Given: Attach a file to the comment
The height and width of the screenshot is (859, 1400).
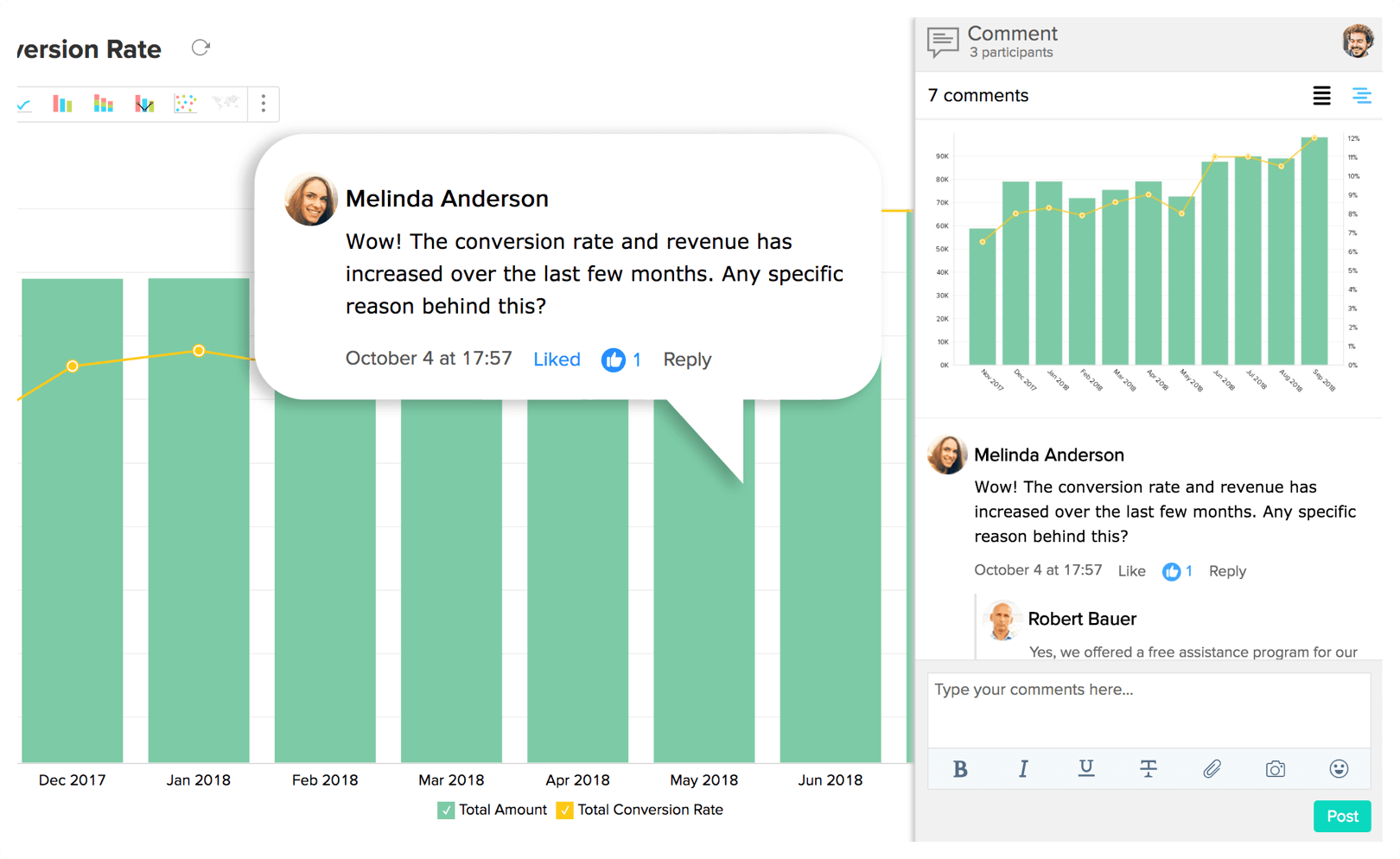Looking at the screenshot, I should tap(1212, 768).
